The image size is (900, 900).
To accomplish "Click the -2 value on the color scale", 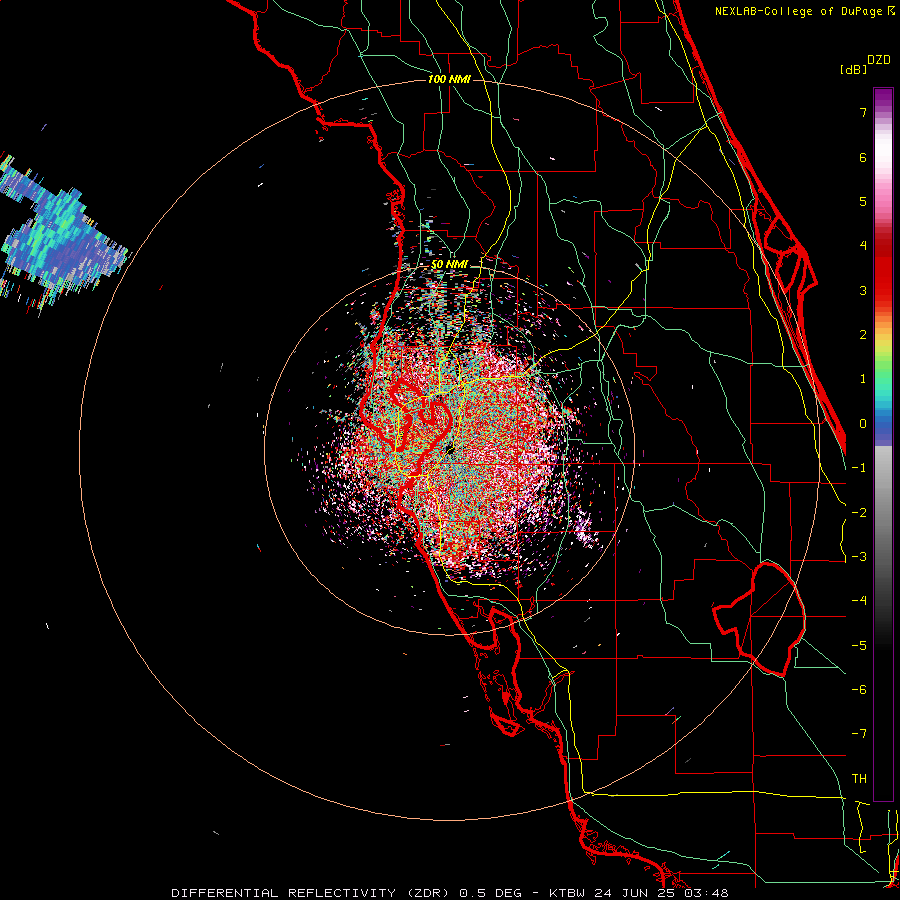I will tap(859, 513).
